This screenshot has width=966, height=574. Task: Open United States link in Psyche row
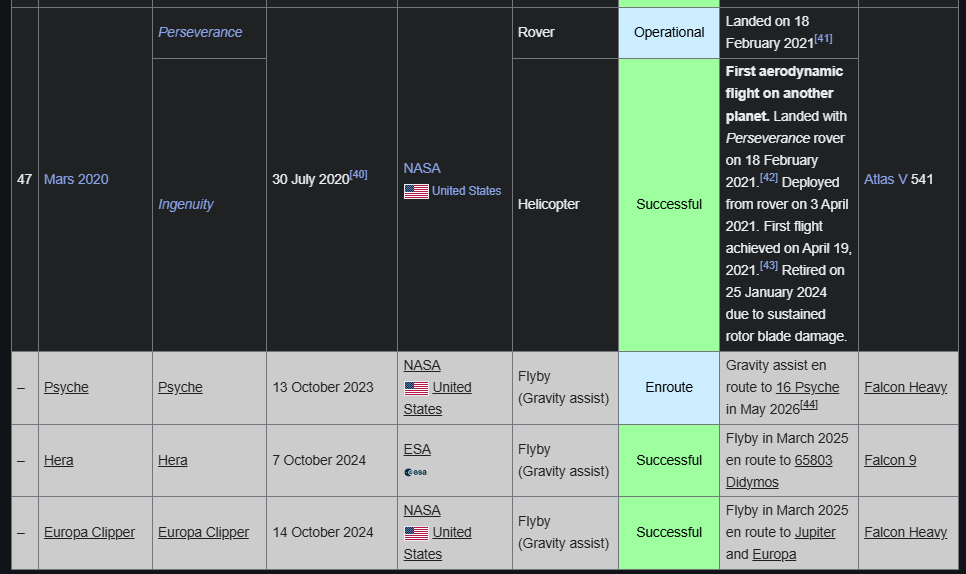click(437, 398)
